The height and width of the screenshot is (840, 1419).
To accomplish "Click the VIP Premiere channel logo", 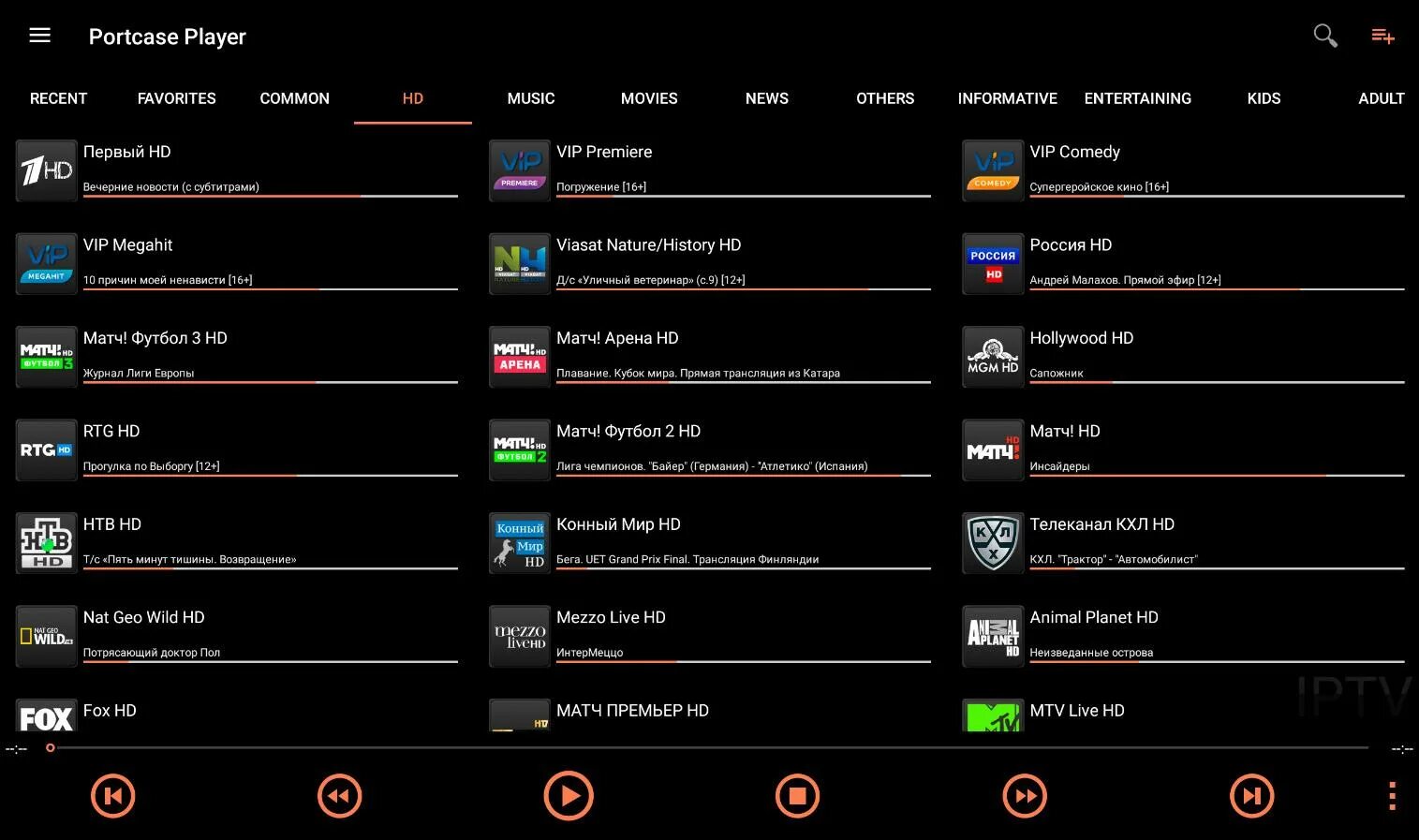I will [520, 170].
